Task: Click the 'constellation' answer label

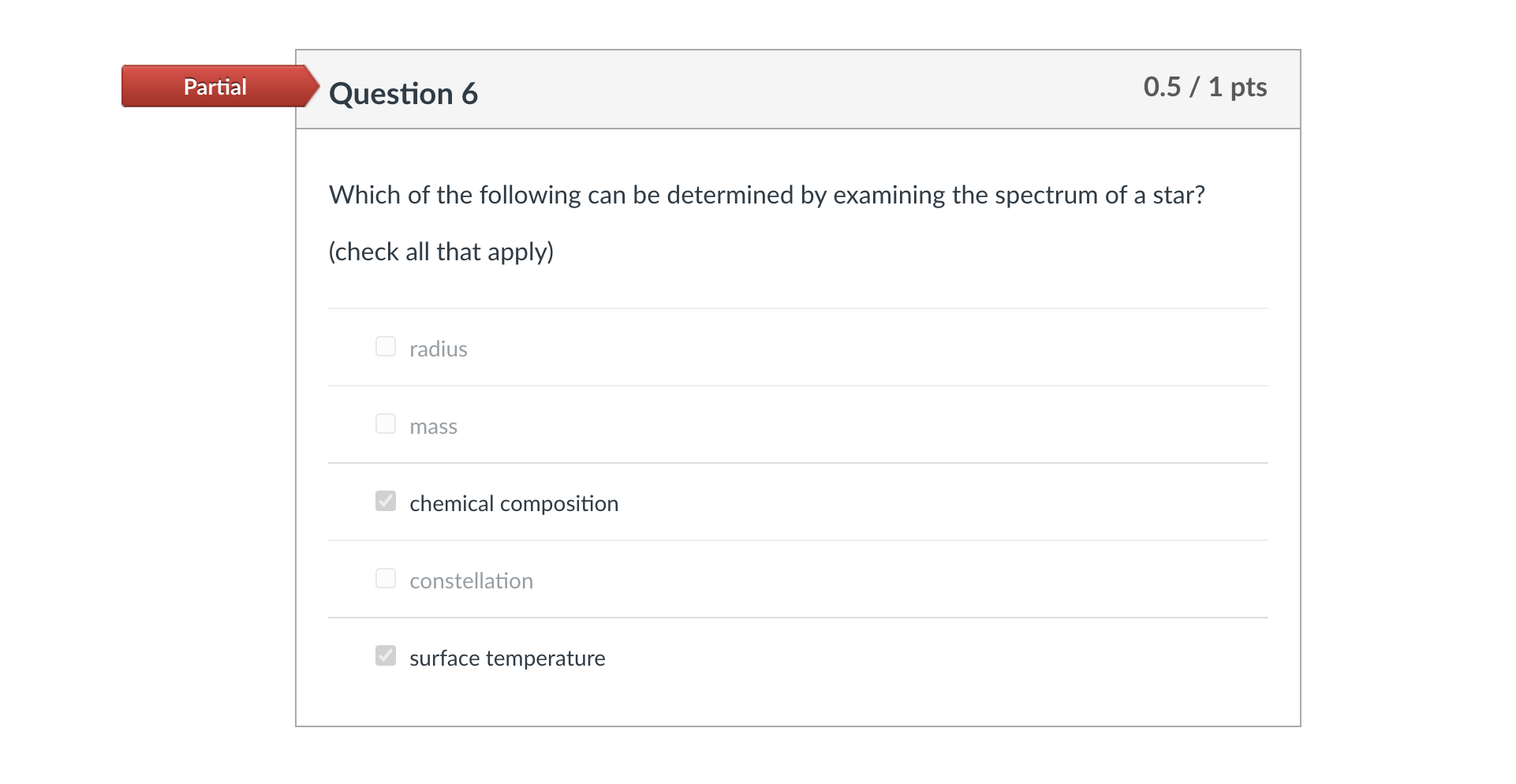Action: coord(471,581)
